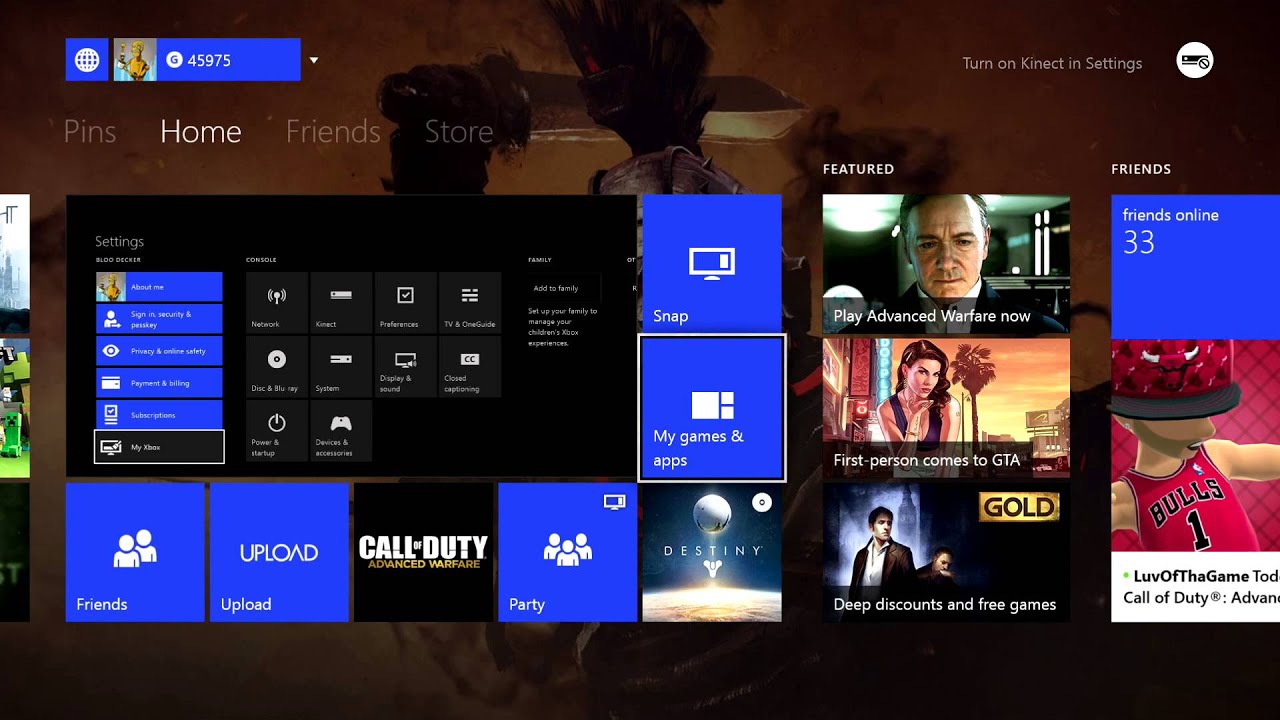The width and height of the screenshot is (1280, 720).
Task: Click the Settings title text
Action: 119,241
